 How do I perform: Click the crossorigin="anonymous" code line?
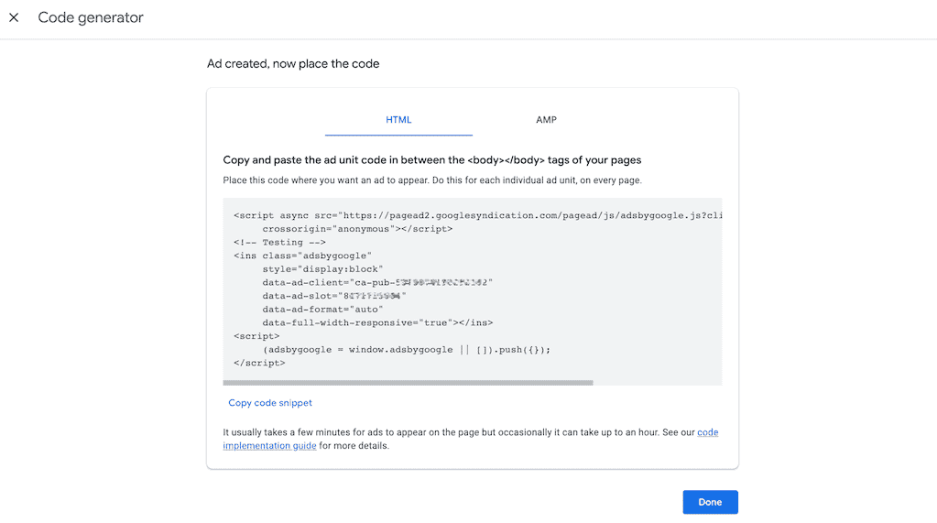357,229
